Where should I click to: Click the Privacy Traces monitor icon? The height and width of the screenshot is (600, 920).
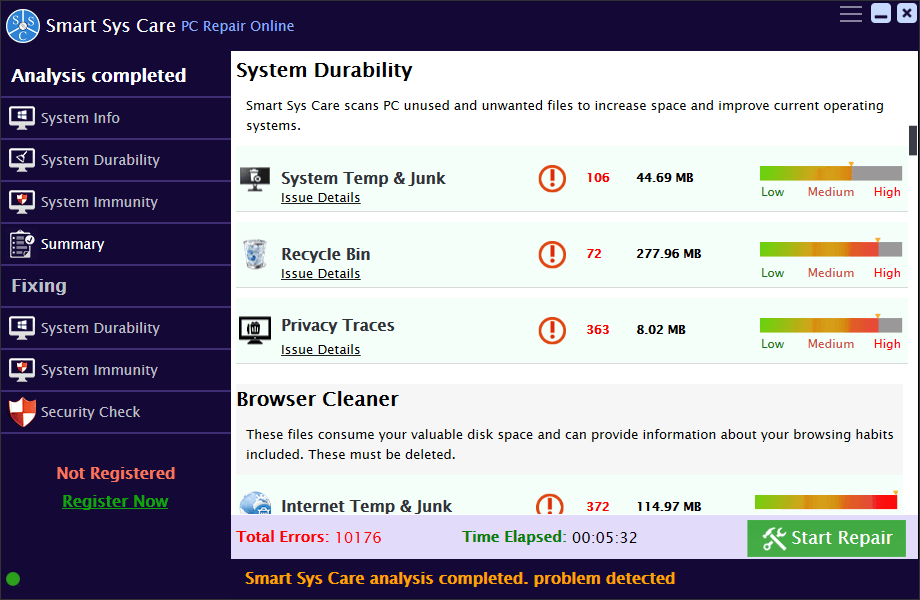pos(255,330)
